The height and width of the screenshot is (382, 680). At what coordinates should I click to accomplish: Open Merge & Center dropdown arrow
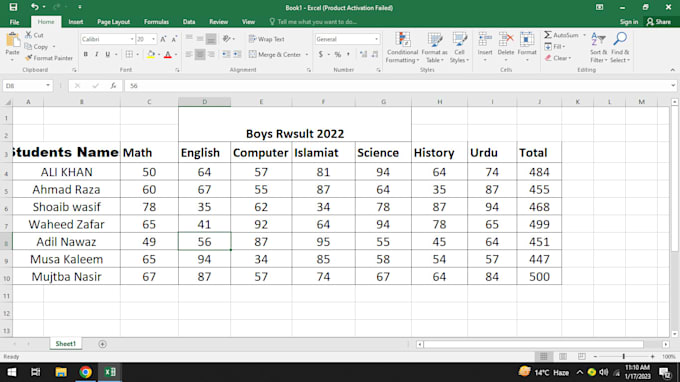tap(307, 55)
